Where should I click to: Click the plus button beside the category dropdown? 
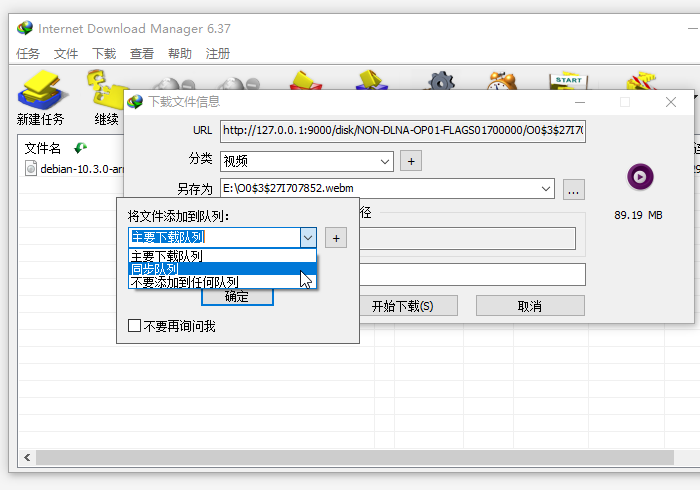click(x=411, y=162)
